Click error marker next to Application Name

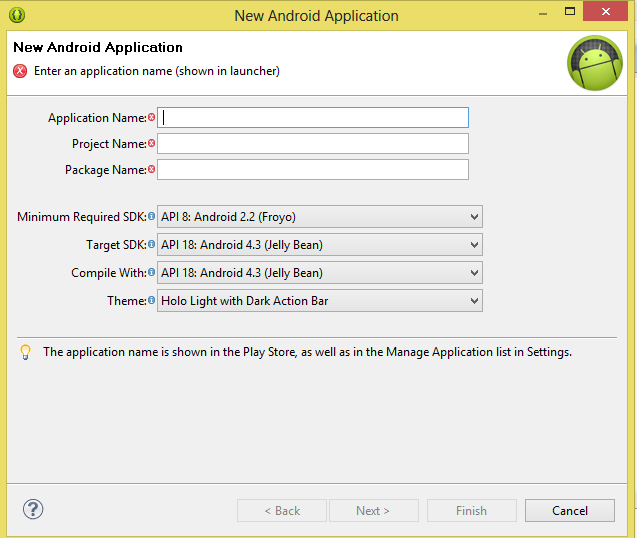152,117
